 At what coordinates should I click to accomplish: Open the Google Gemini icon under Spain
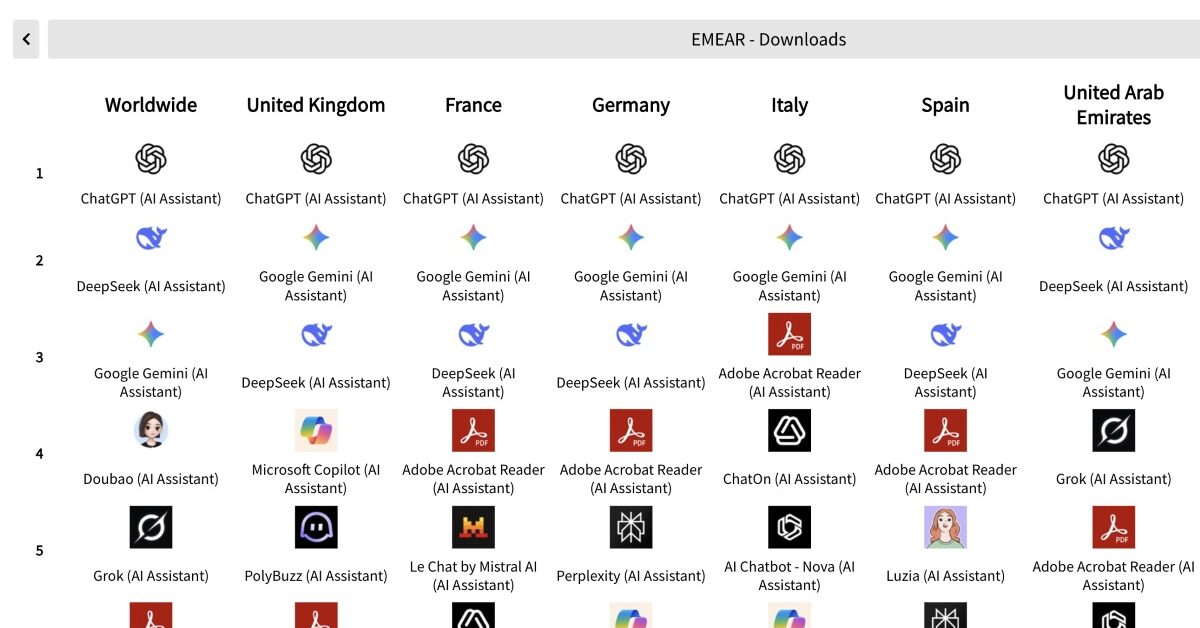945,238
